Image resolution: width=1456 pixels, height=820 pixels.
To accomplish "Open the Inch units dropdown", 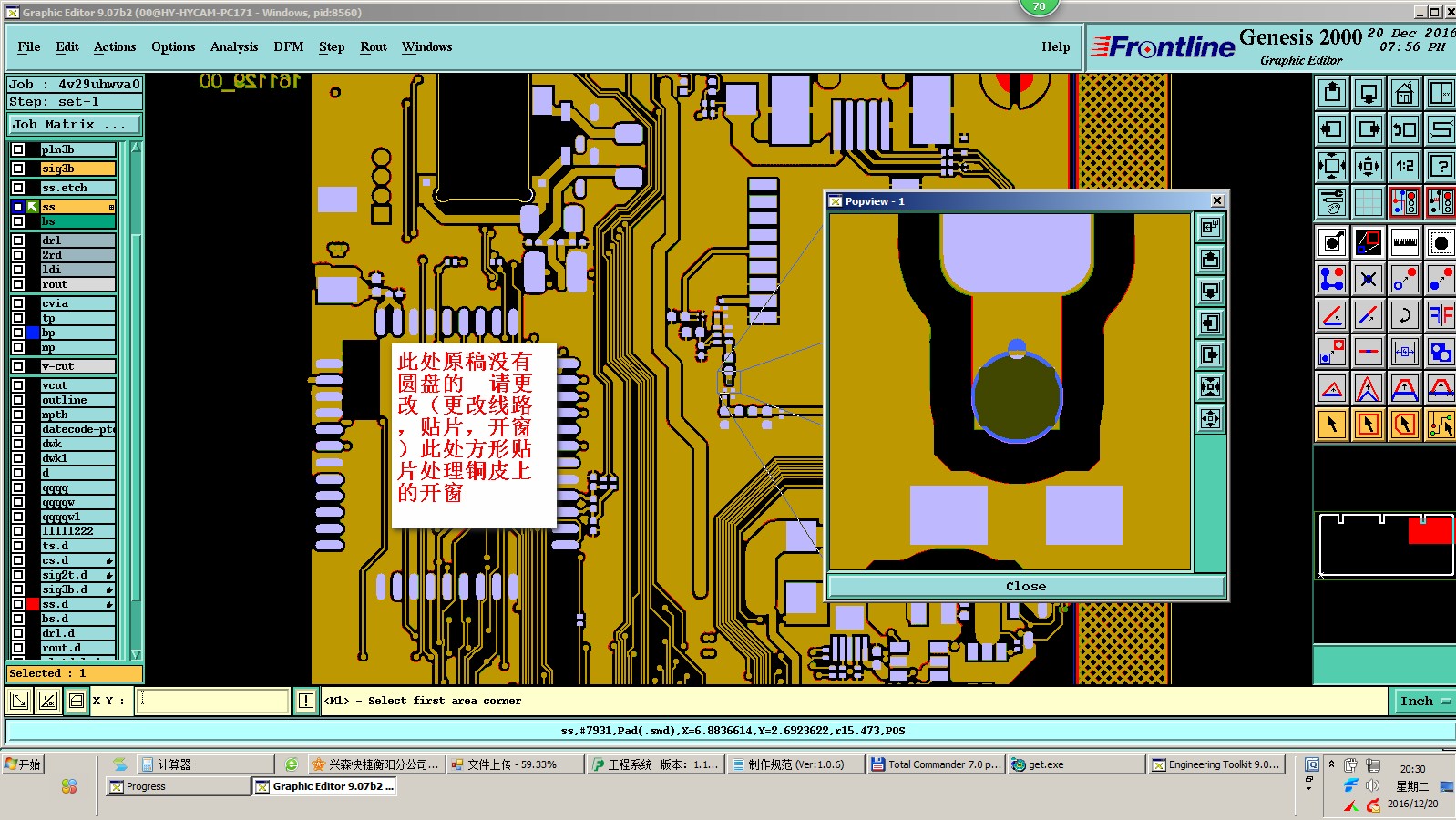I will point(1424,701).
